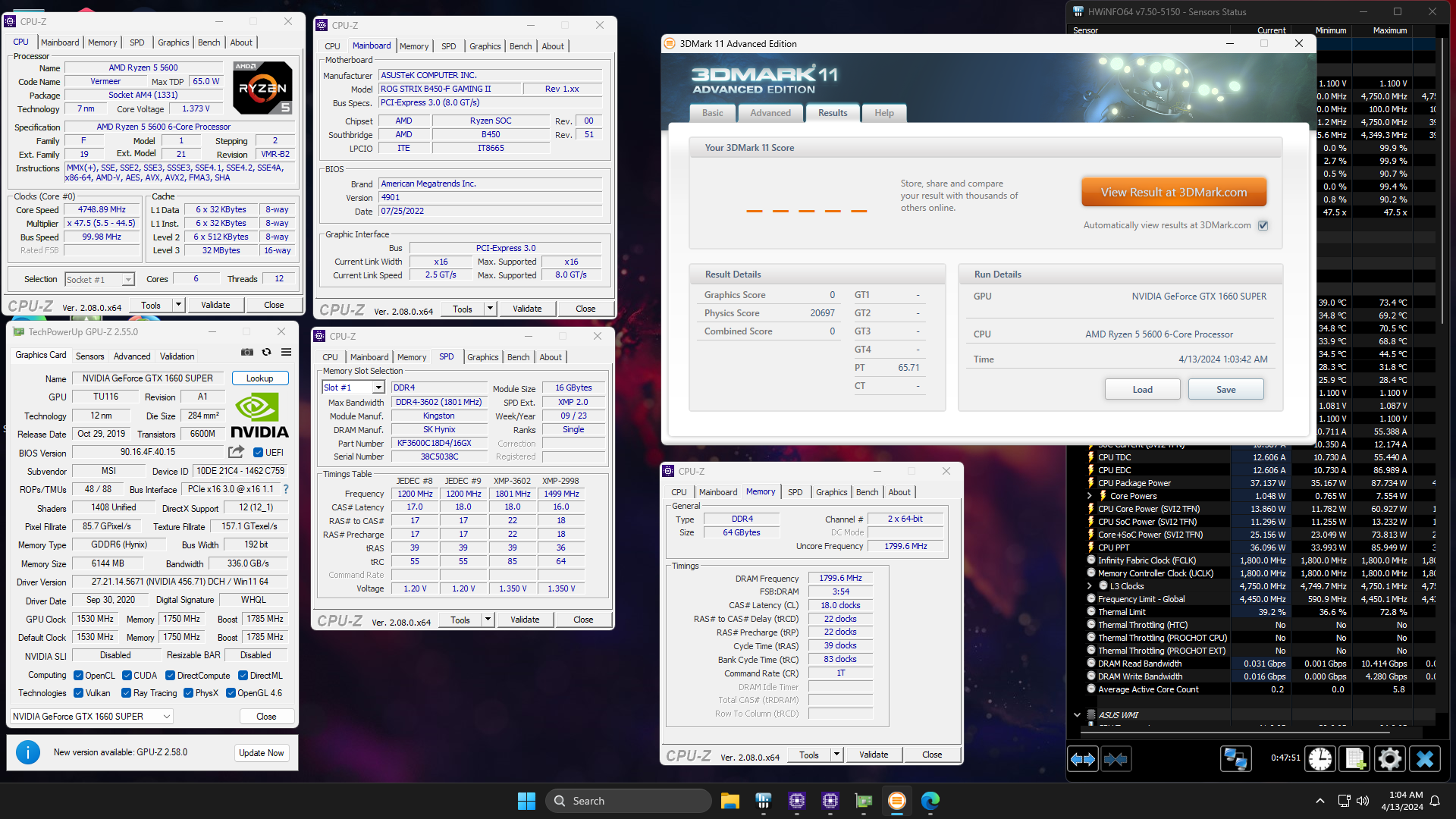Open the Help tab in 3DMark 11

pyautogui.click(x=884, y=113)
